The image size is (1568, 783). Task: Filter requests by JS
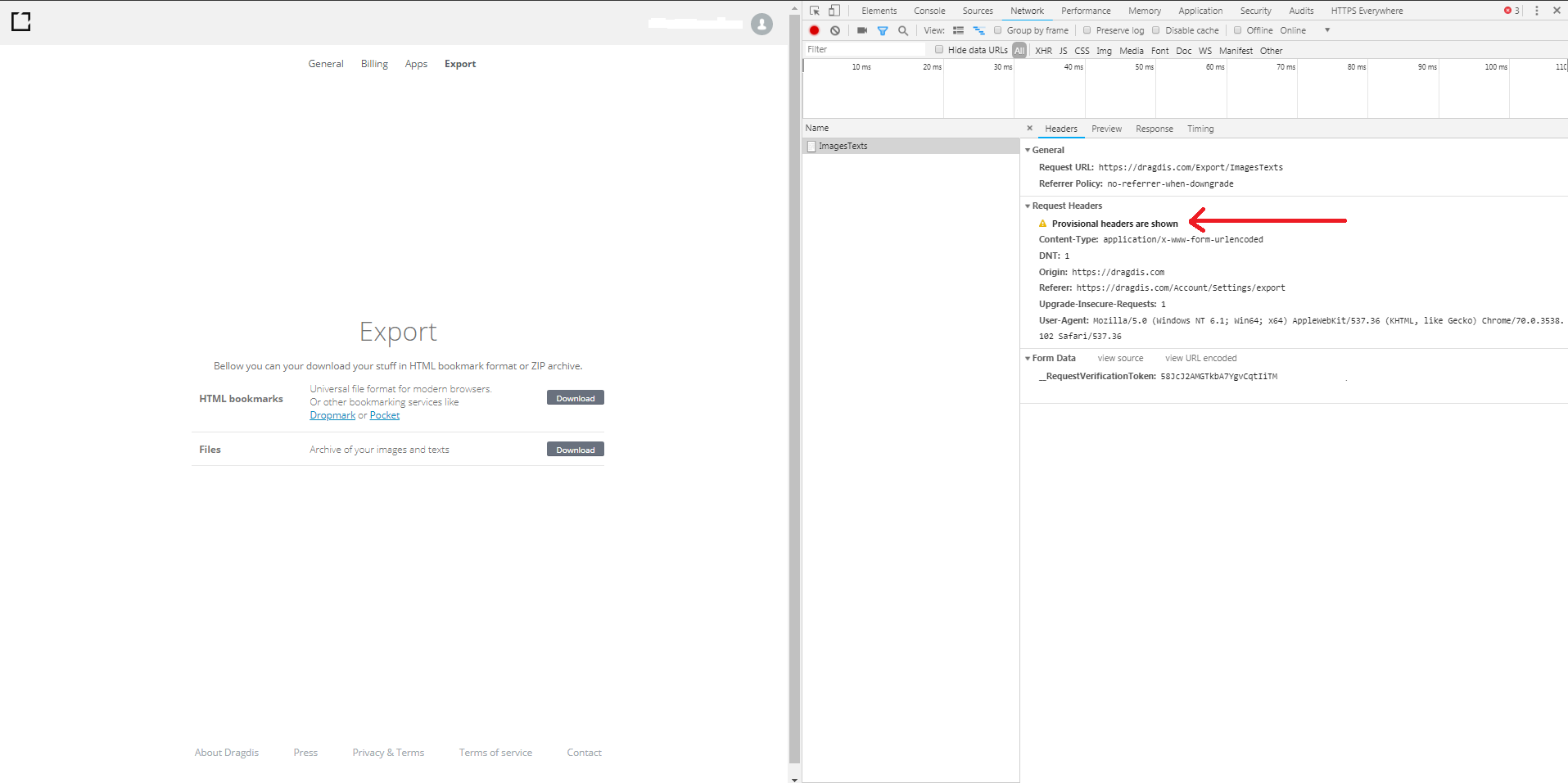click(x=1063, y=51)
